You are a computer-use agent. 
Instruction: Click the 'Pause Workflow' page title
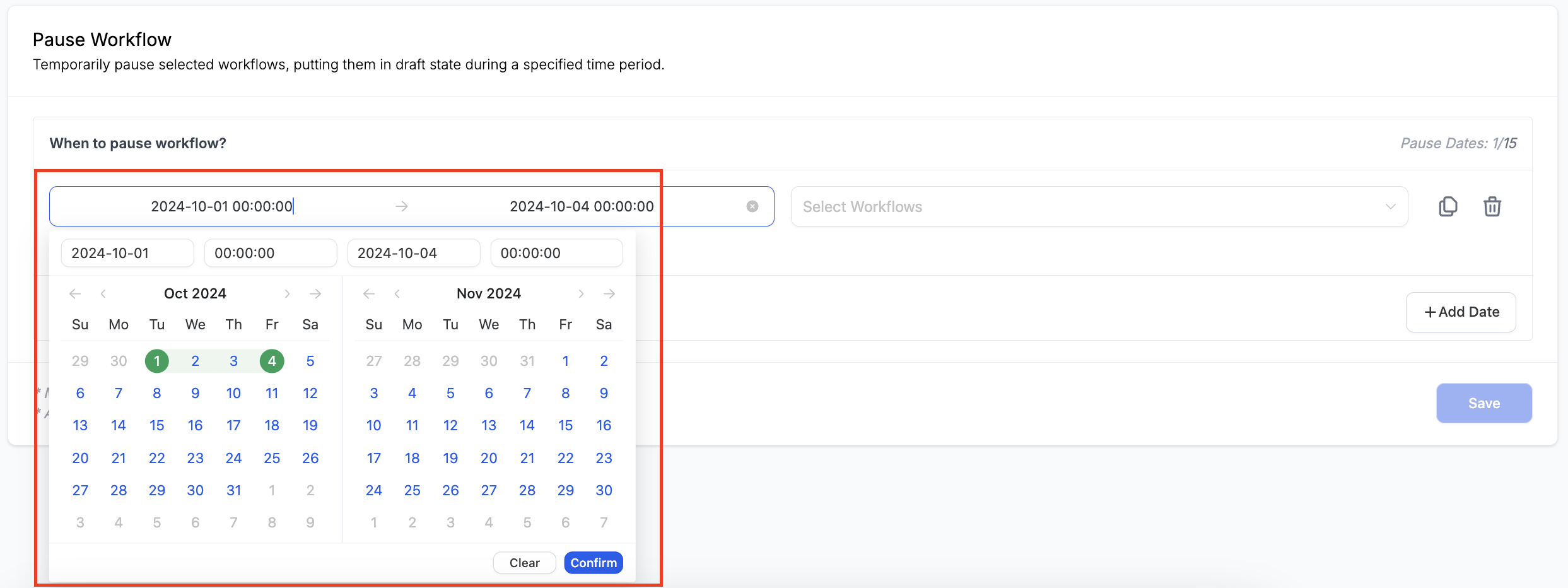(102, 40)
